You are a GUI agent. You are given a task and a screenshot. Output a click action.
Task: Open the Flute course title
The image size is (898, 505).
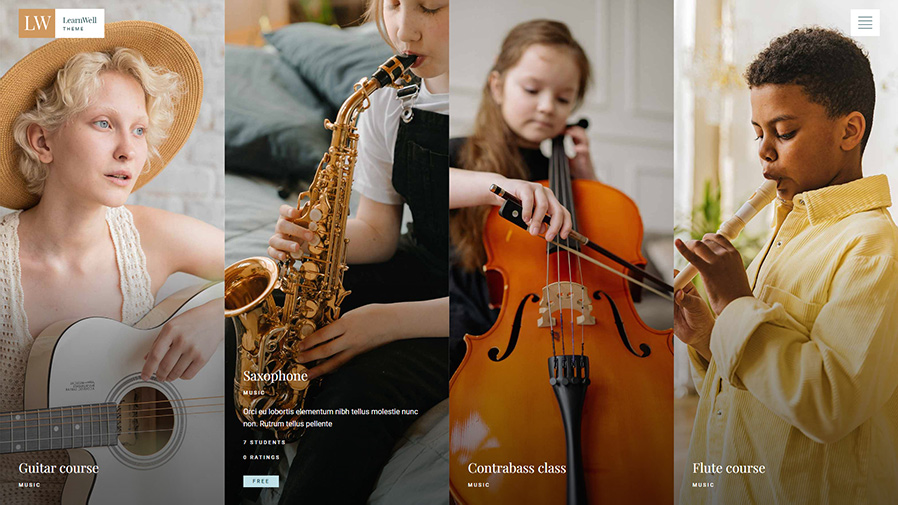[x=728, y=468]
